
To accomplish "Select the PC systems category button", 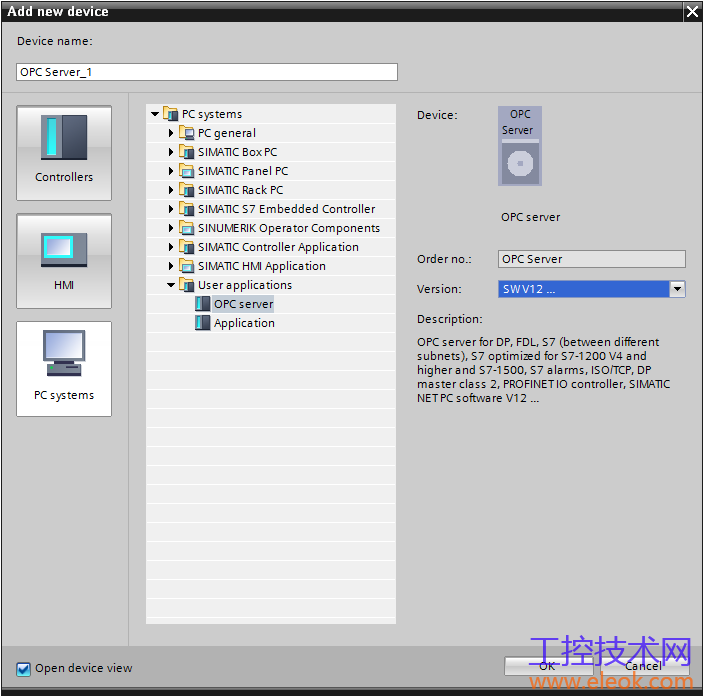I will point(64,369).
